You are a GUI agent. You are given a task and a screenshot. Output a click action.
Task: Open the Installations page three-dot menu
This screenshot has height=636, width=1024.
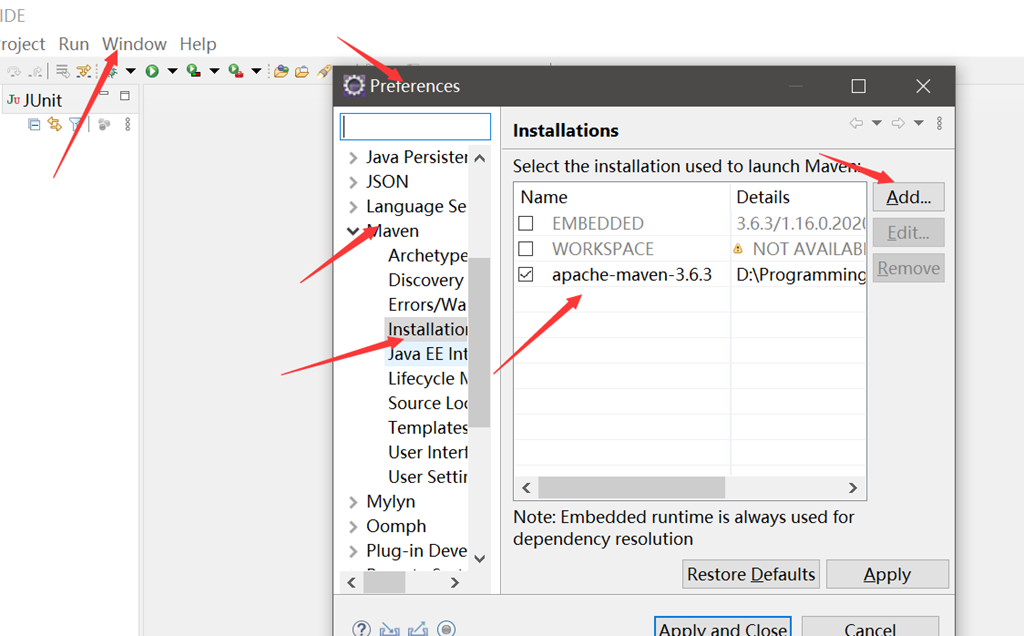point(939,123)
